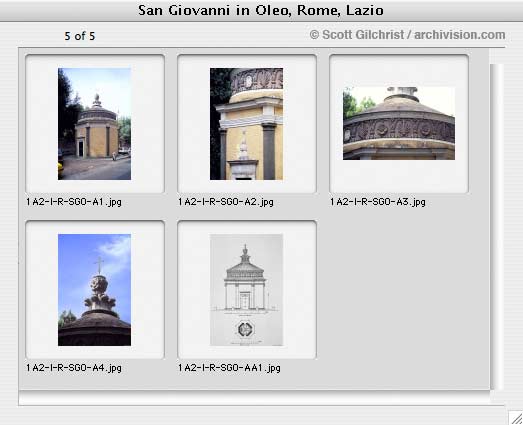Select the filename 1A2-I-R-SGO-A1.jpg
This screenshot has height=425, width=523.
pos(74,202)
